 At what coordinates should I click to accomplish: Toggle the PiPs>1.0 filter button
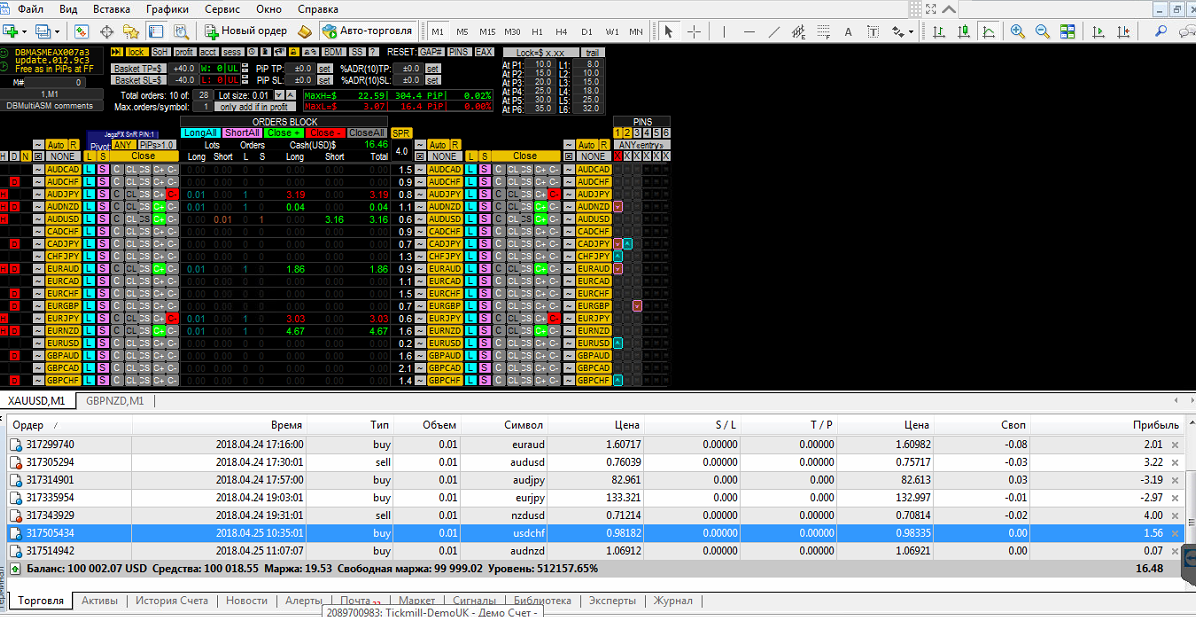click(157, 145)
